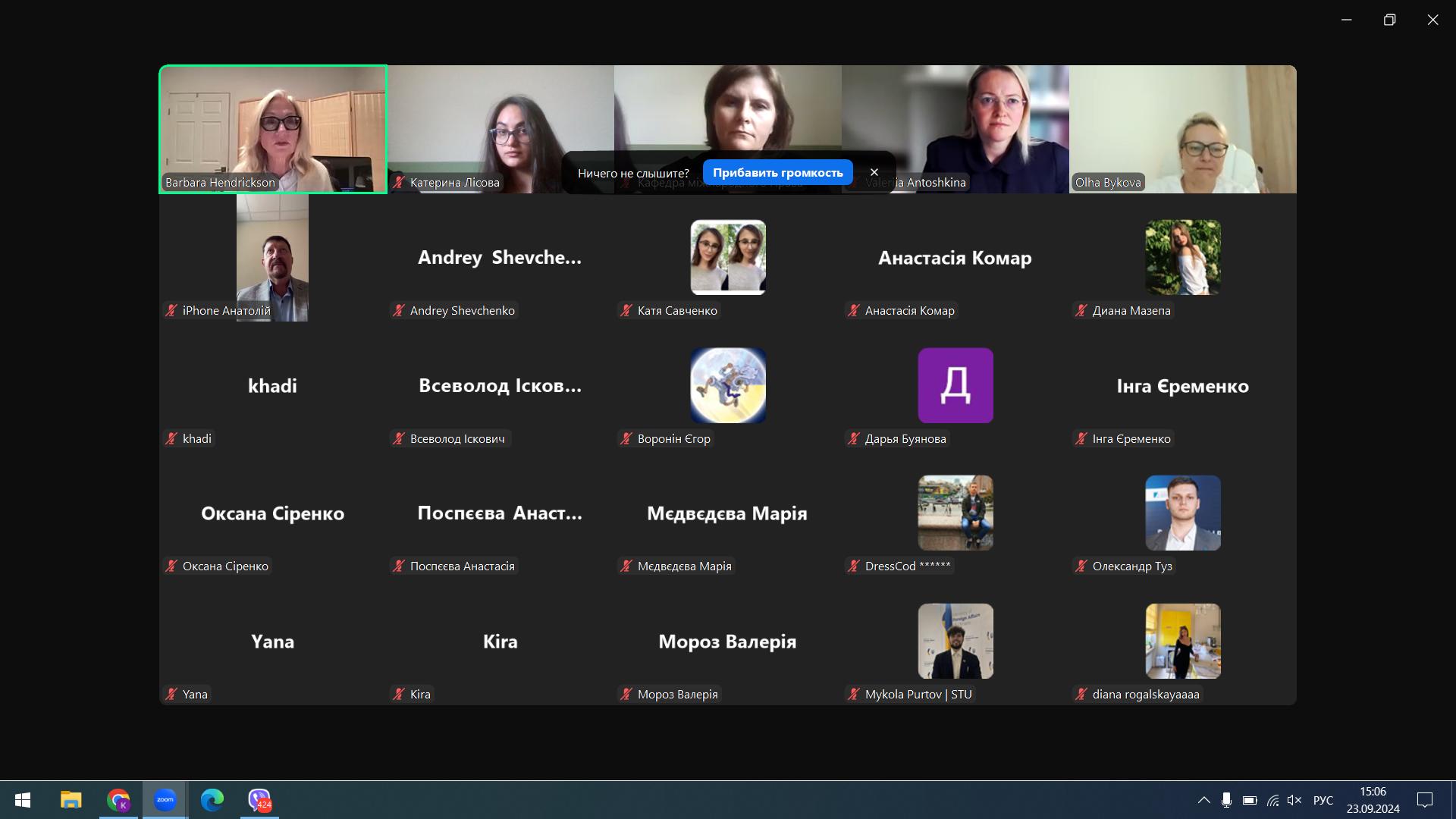Click muted mic icon beside iPhone Анатолій
The height and width of the screenshot is (819, 1456).
(x=171, y=311)
